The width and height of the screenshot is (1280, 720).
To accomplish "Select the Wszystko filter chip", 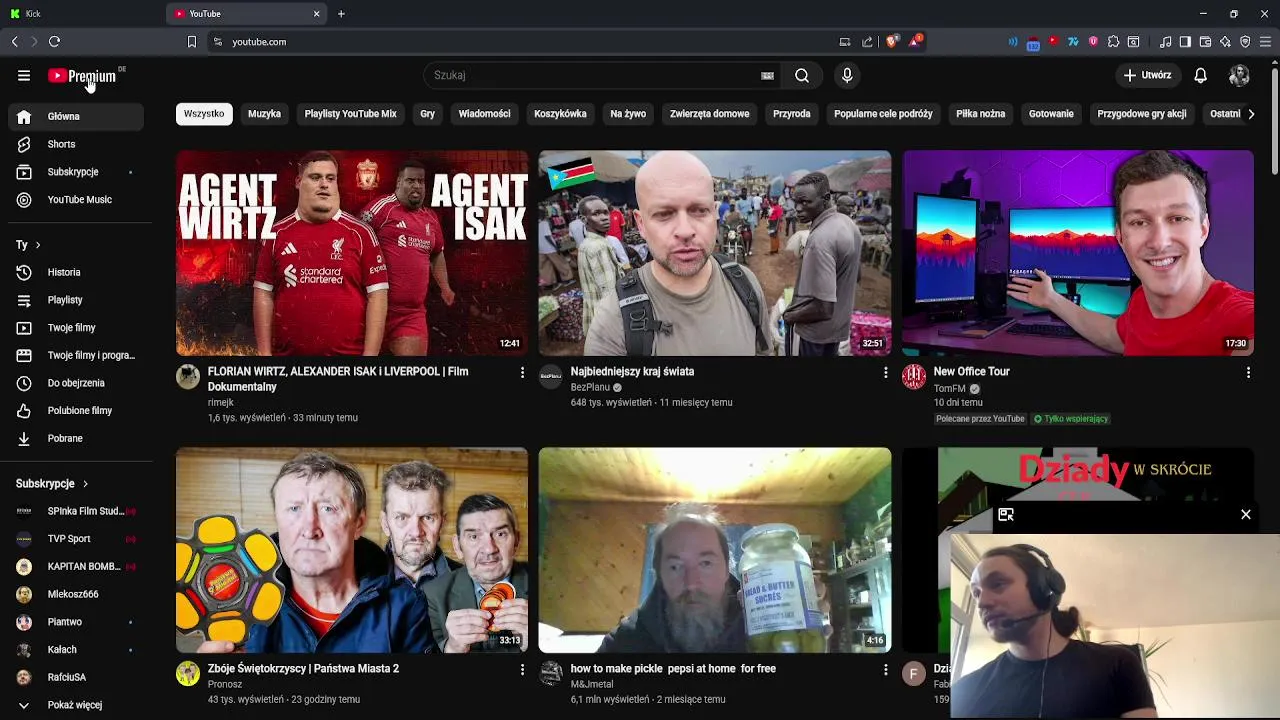I will click(204, 114).
